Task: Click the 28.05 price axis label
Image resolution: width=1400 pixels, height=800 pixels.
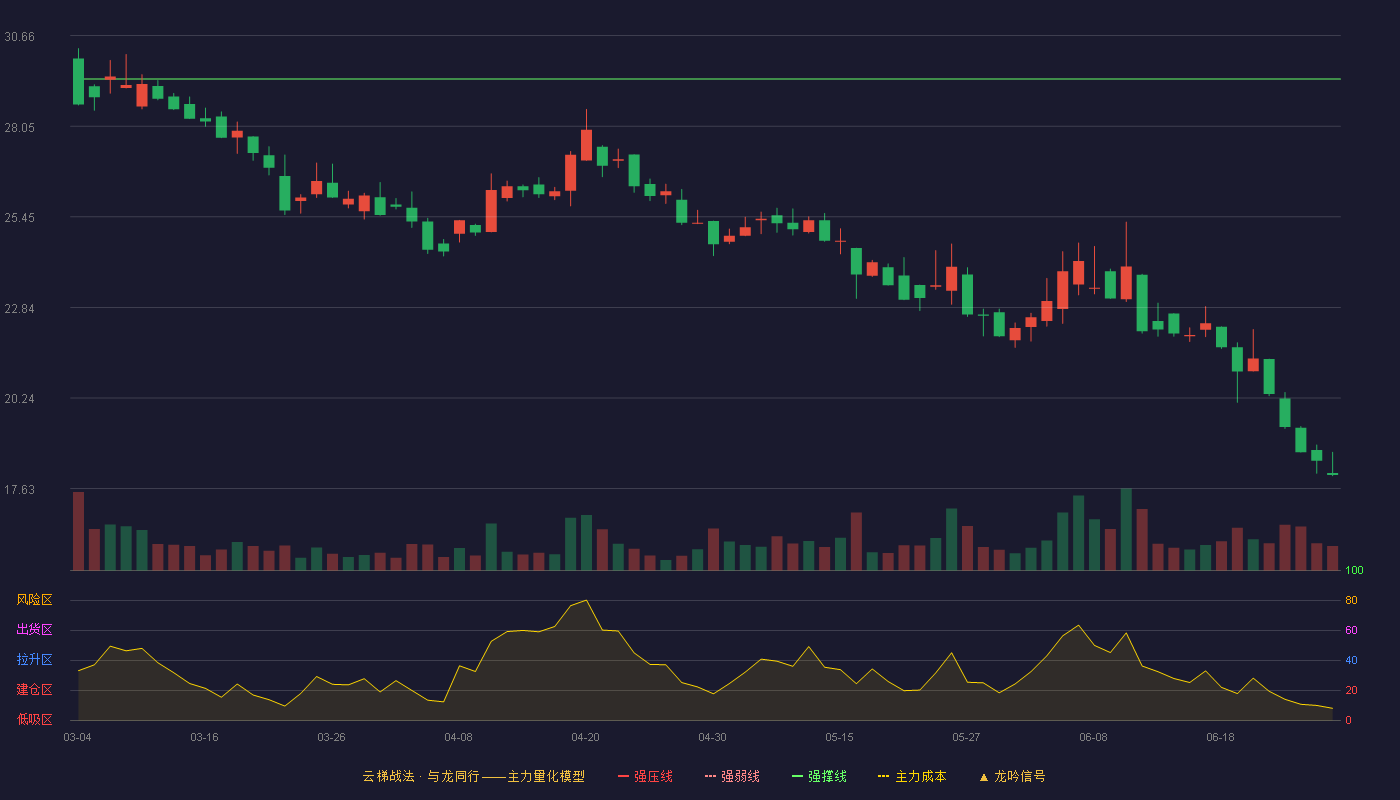Action: (19, 127)
